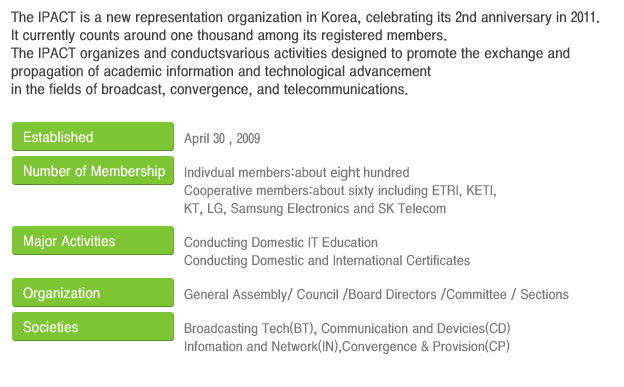Click the Board Directors text
The image size is (624, 387).
tap(392, 294)
